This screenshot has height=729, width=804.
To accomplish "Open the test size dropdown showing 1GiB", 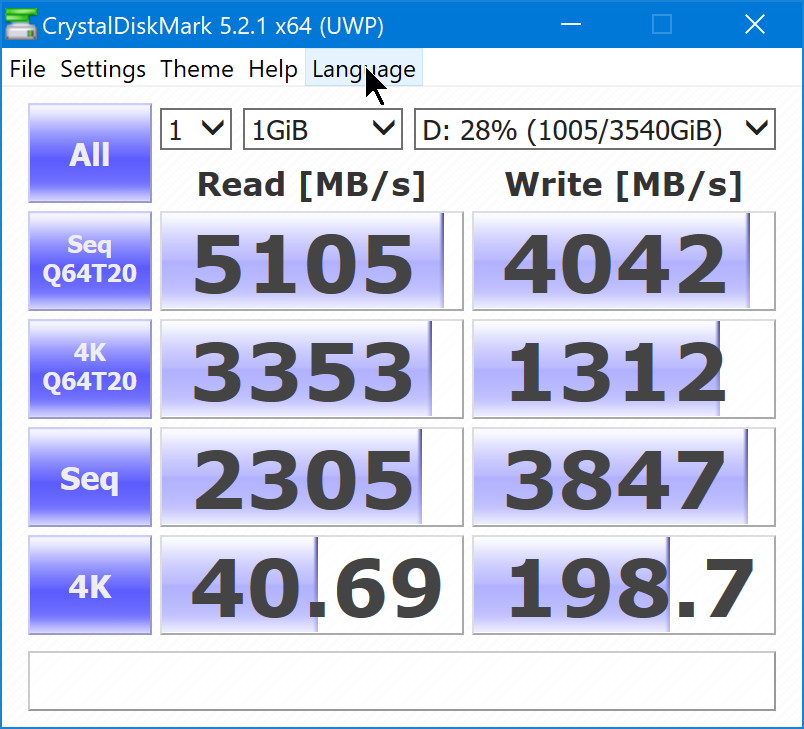I will [322, 128].
